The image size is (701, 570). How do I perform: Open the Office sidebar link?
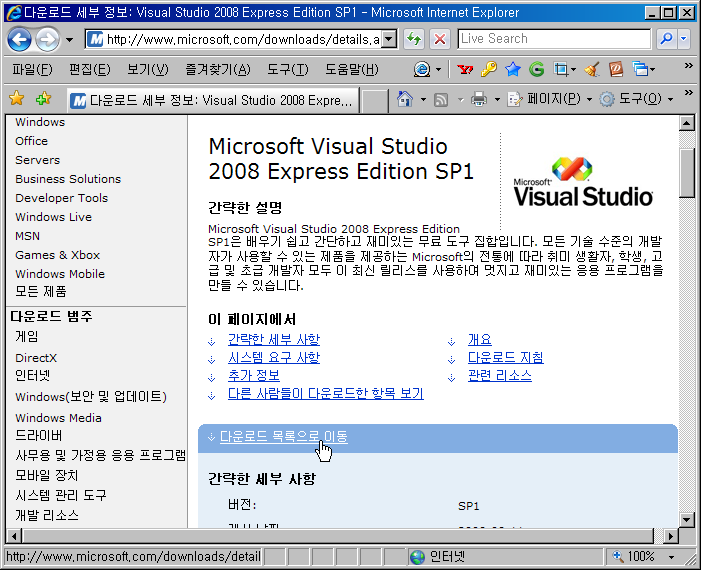[x=31, y=141]
